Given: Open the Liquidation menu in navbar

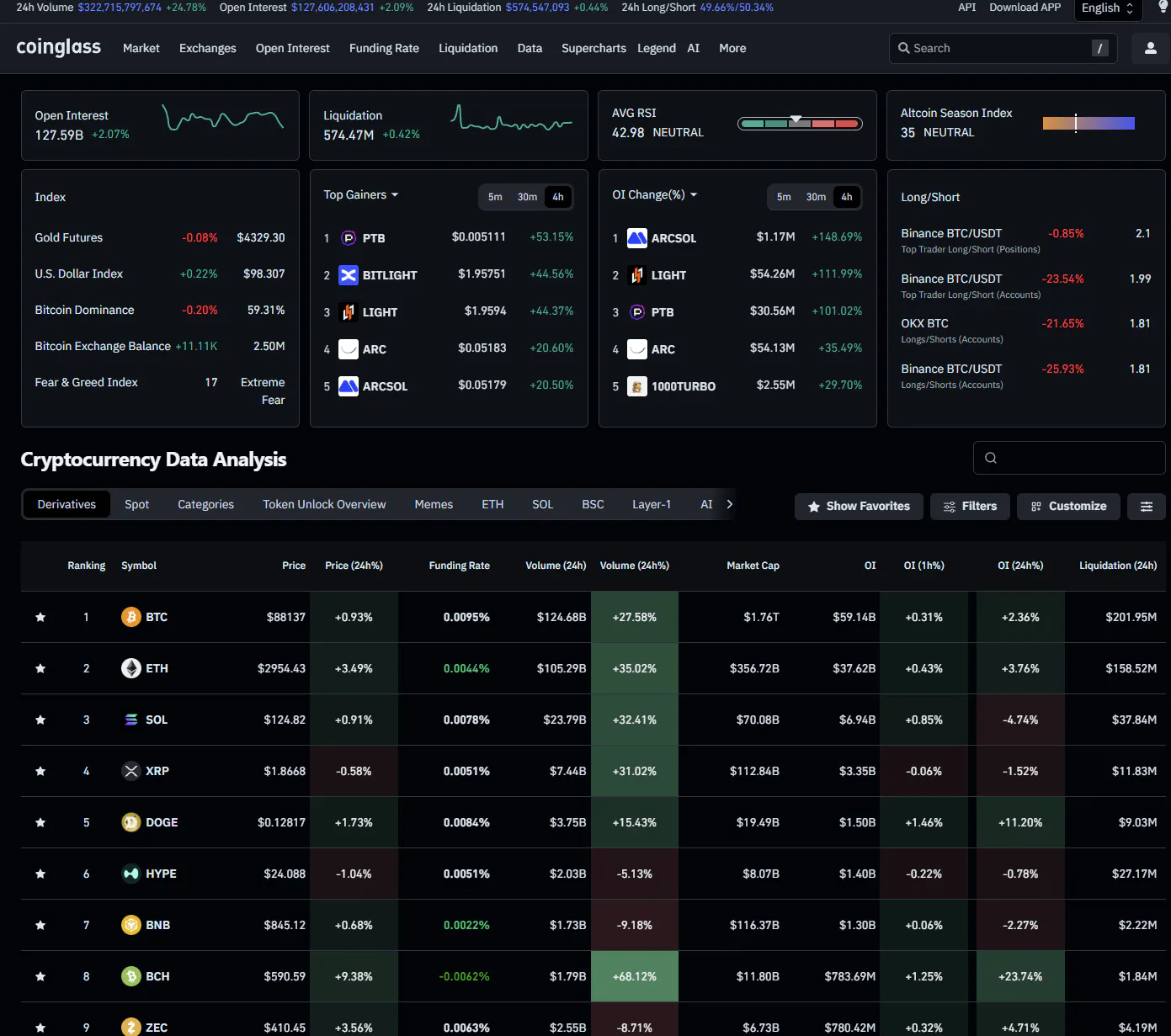Looking at the screenshot, I should coord(468,48).
